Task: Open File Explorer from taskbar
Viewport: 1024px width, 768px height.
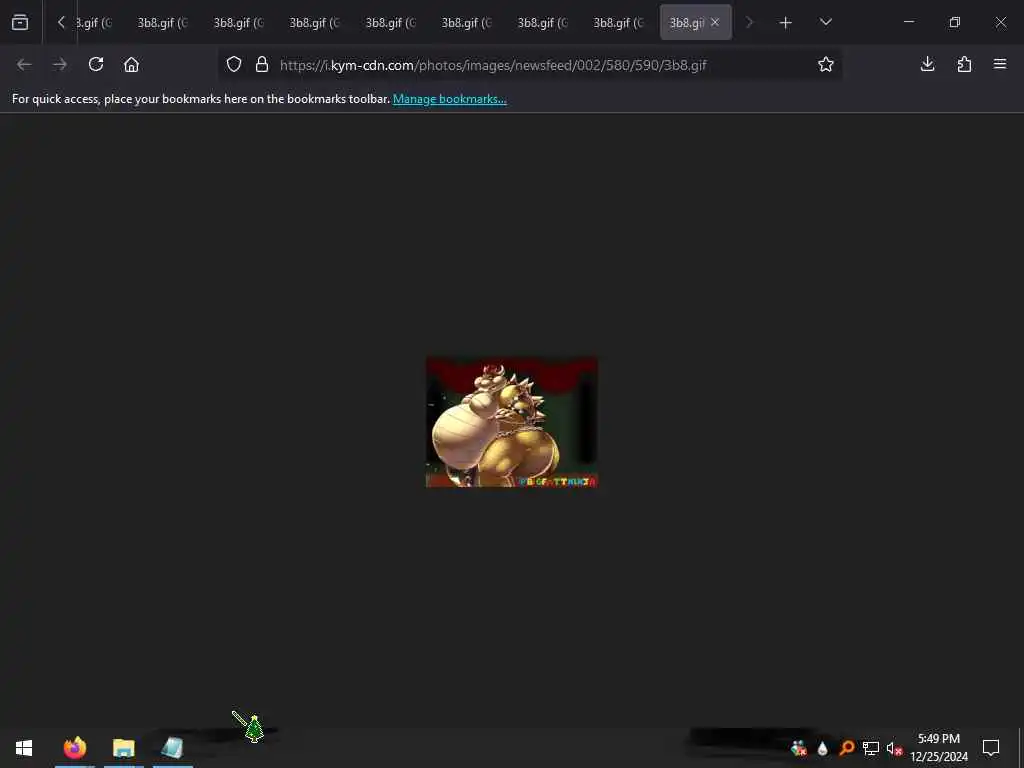Action: 123,748
